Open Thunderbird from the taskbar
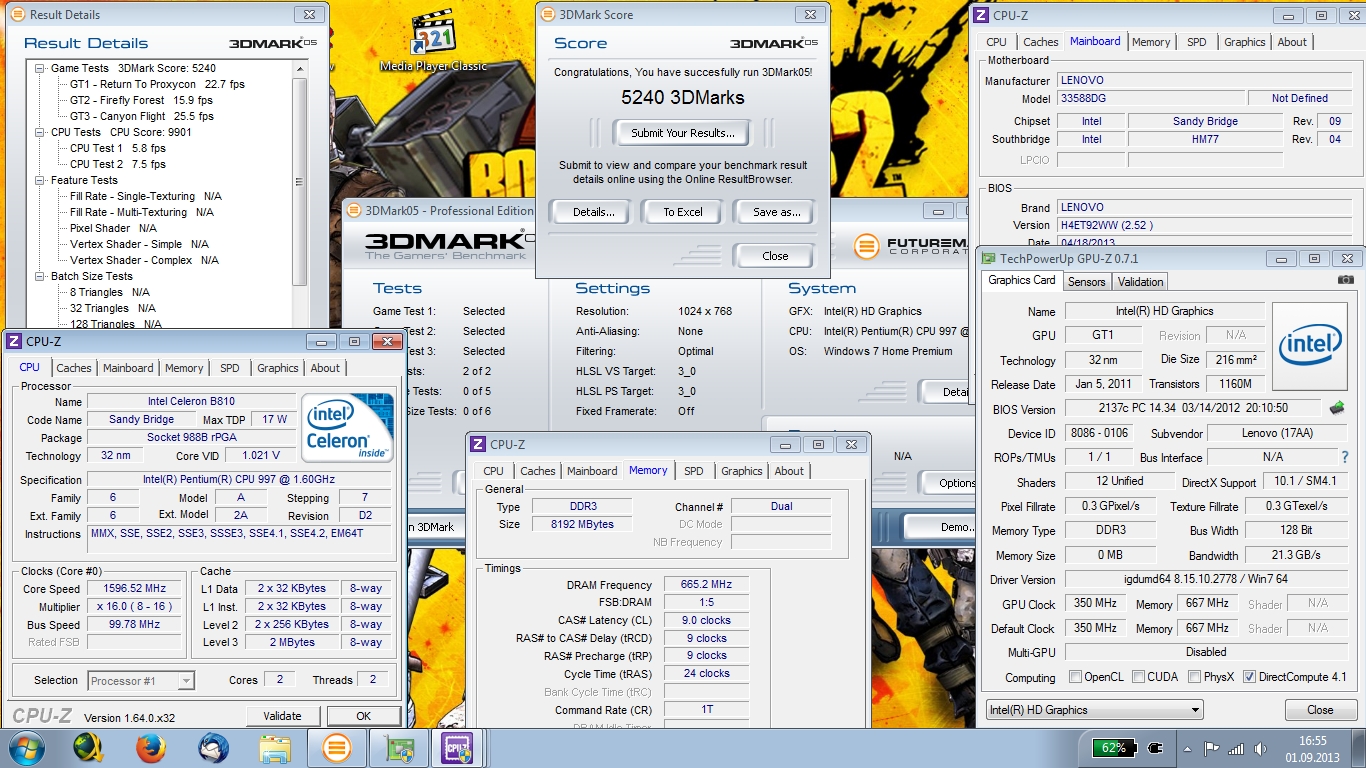 [213, 748]
